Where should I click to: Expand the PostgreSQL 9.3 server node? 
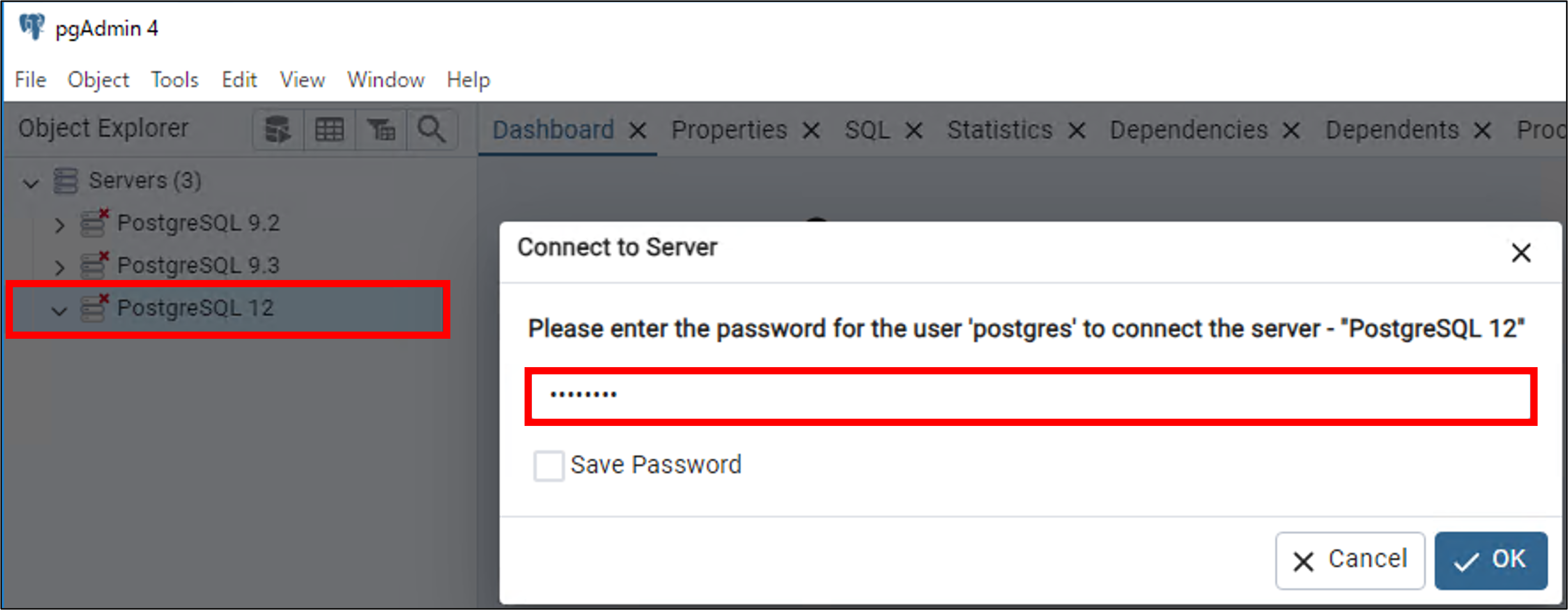(59, 267)
